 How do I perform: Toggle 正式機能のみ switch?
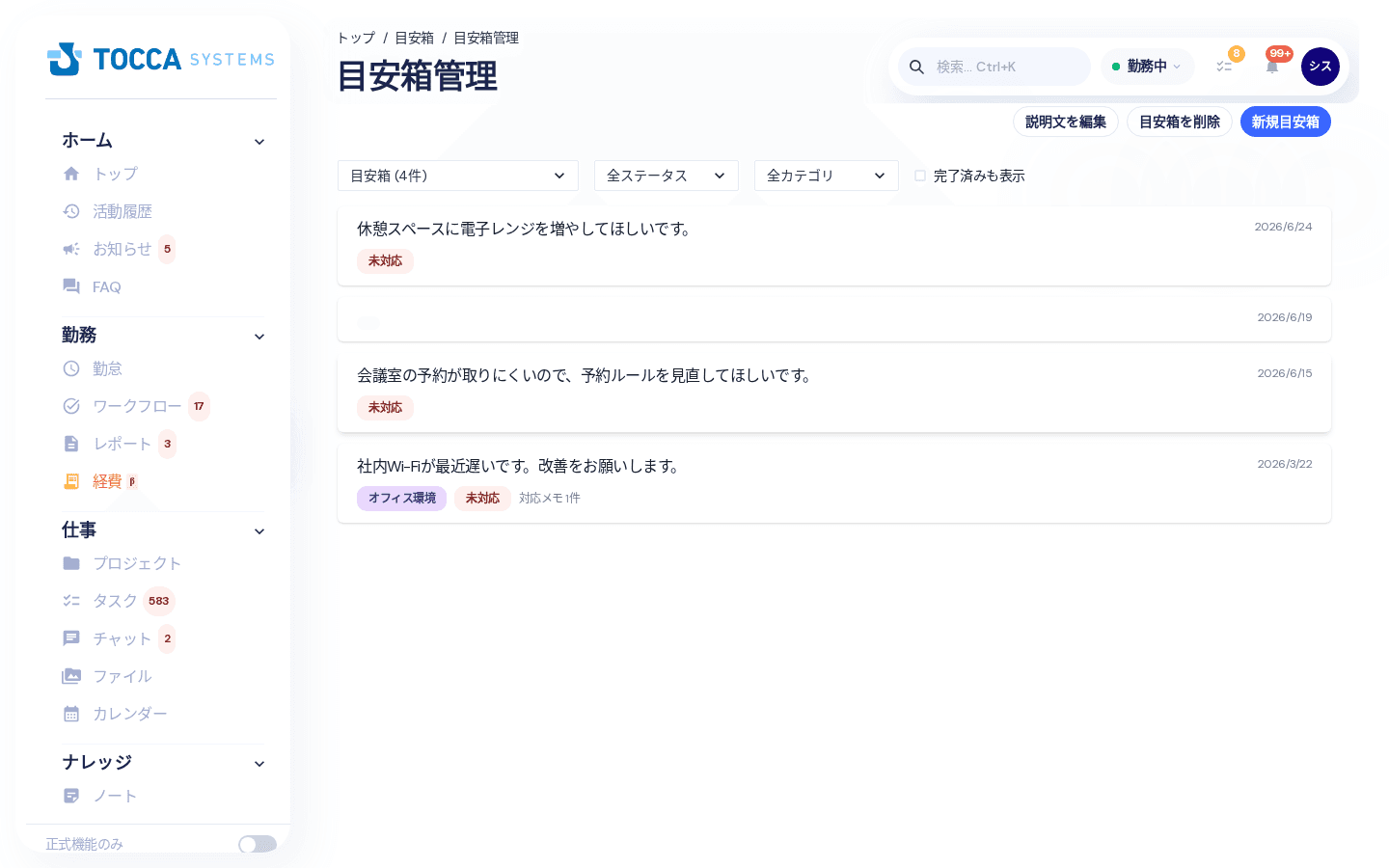[x=258, y=844]
